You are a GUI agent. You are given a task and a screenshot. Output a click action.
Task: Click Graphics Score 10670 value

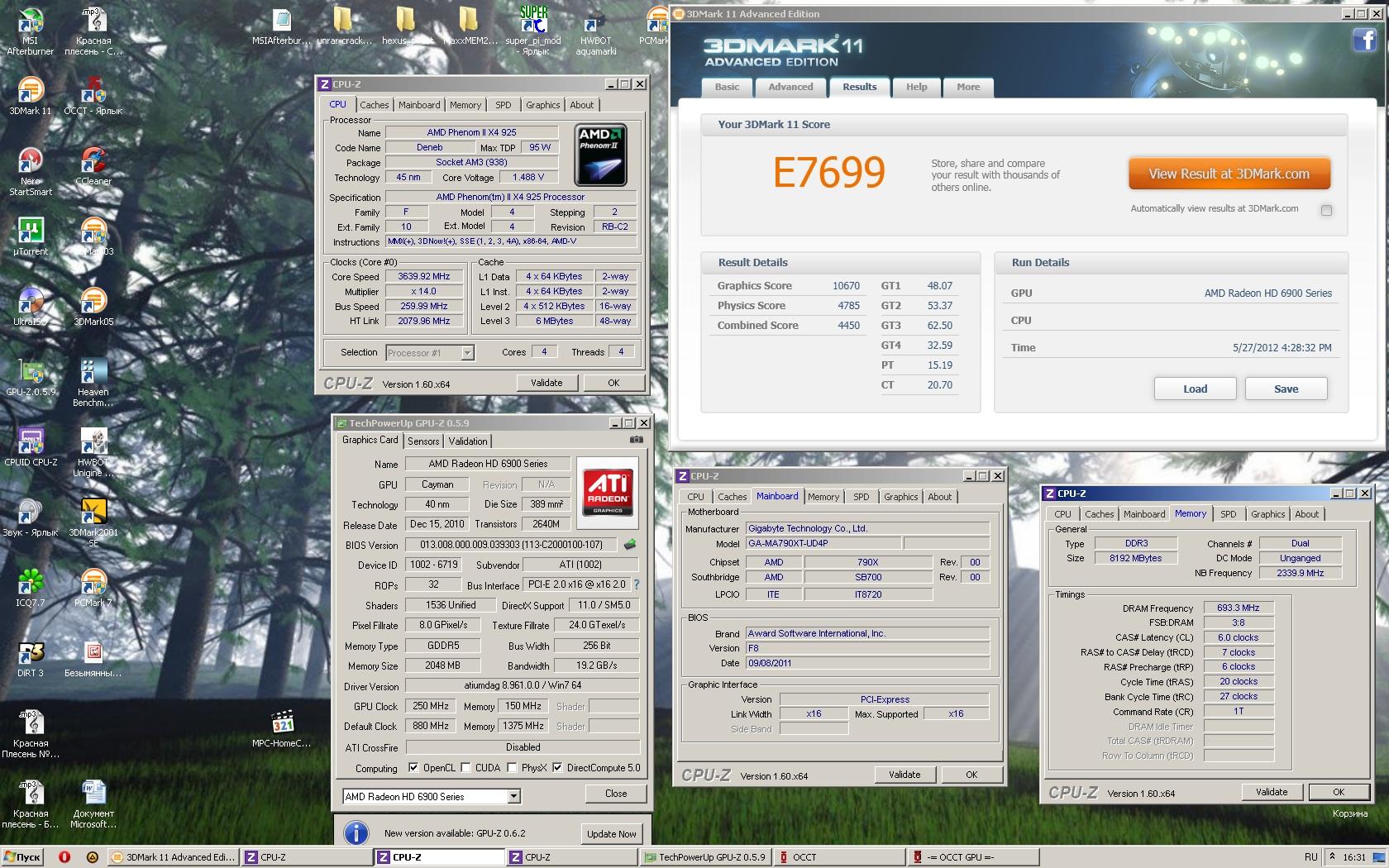tap(846, 286)
